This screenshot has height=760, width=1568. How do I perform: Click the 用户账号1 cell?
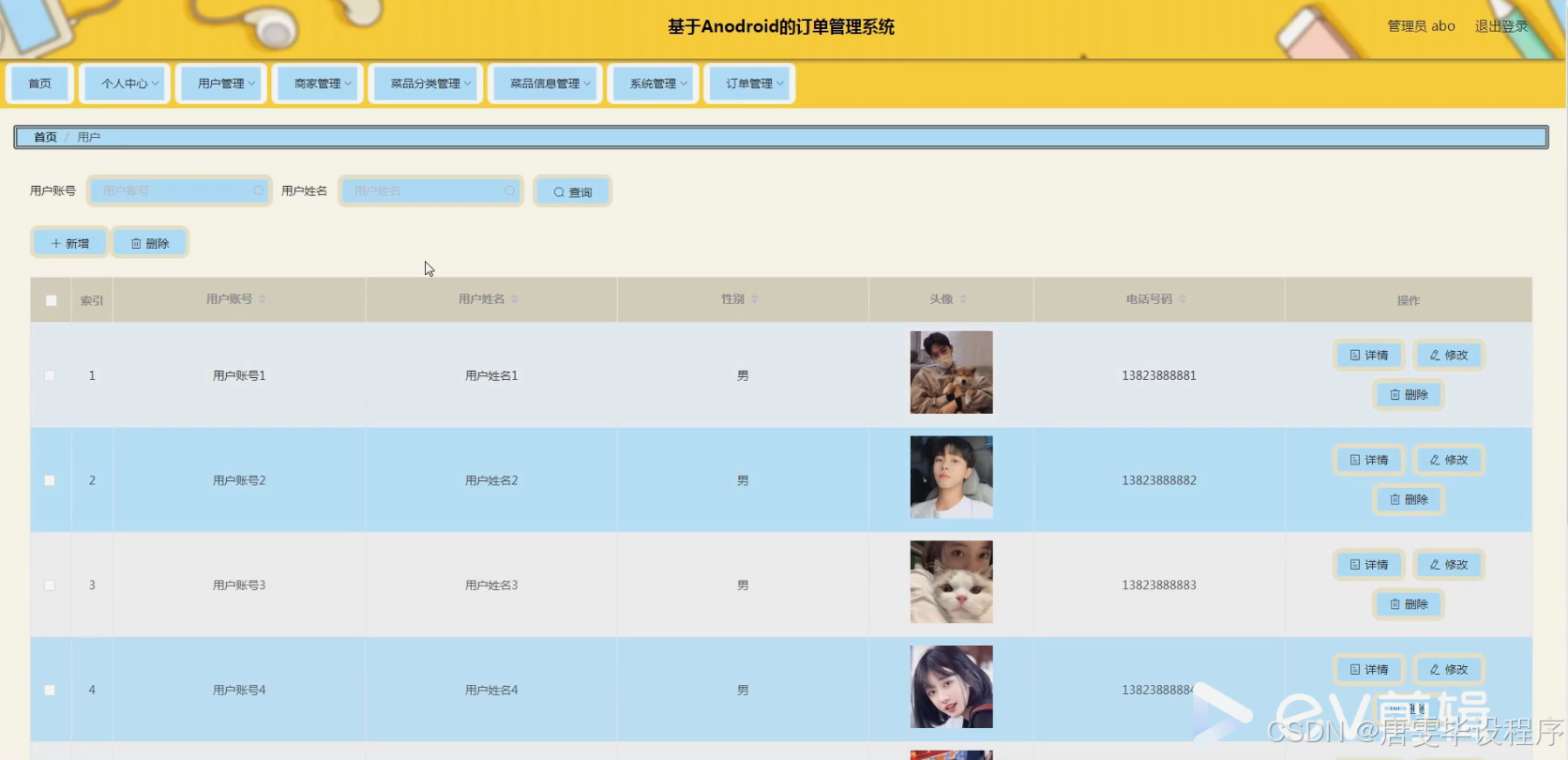click(239, 375)
